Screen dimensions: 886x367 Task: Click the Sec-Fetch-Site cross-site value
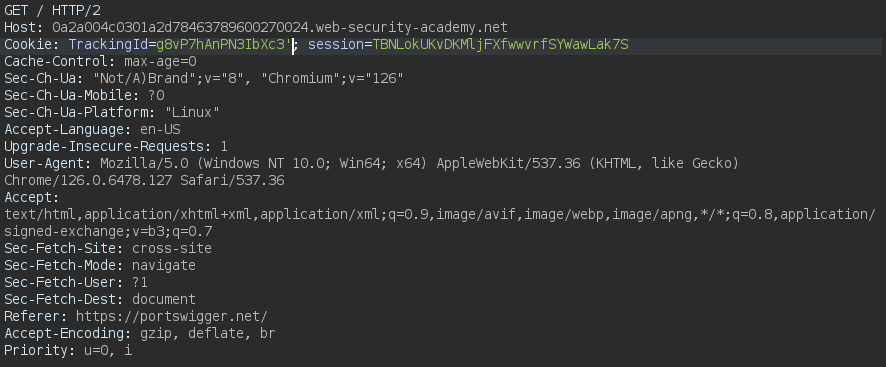coord(172,248)
